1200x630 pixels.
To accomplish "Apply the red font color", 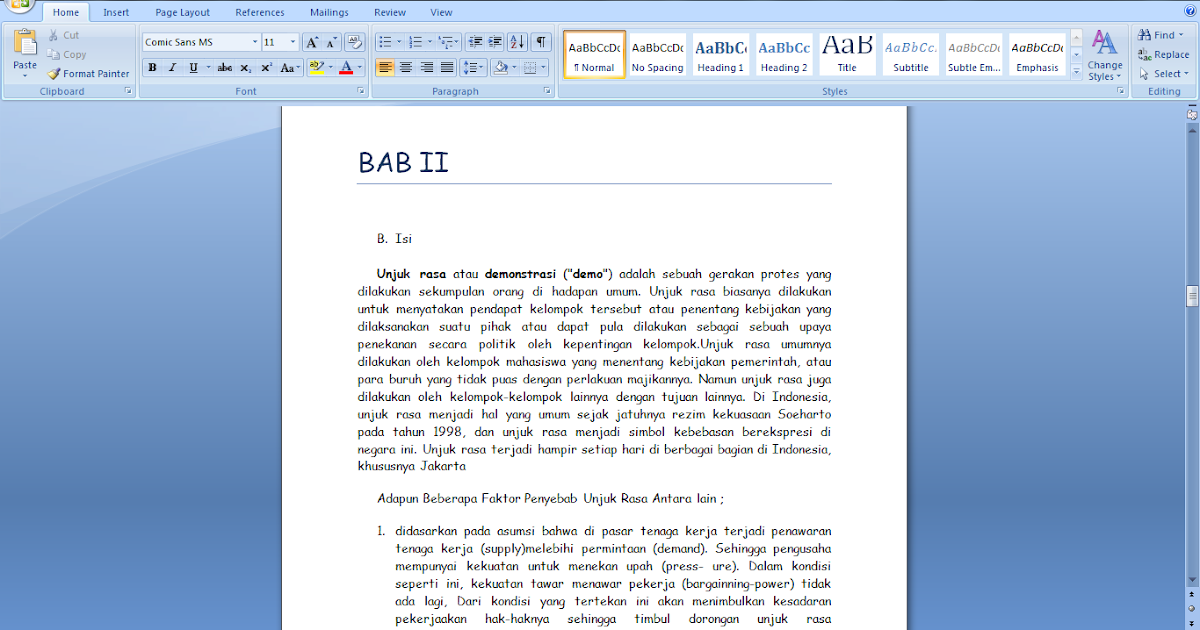I will pyautogui.click(x=345, y=68).
